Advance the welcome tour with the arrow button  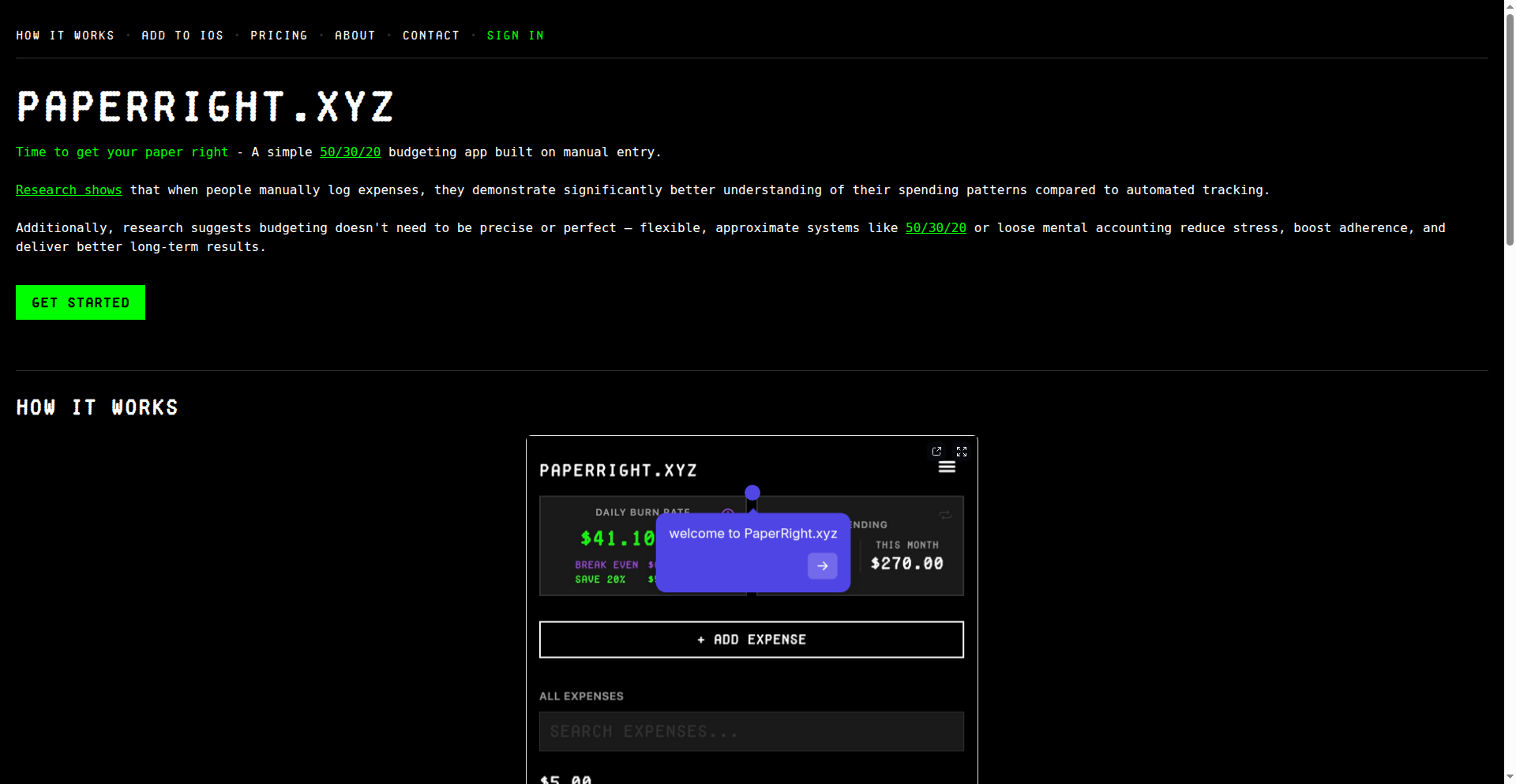822,566
